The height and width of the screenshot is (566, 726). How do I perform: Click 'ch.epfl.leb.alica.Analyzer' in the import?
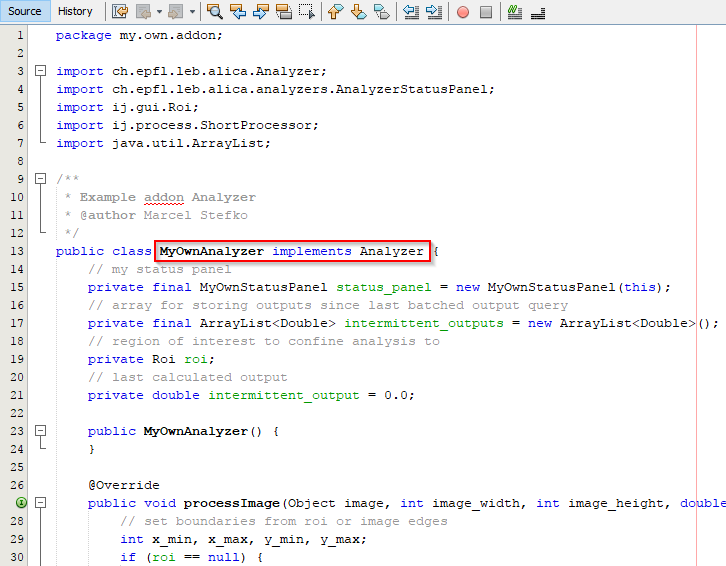(216, 71)
